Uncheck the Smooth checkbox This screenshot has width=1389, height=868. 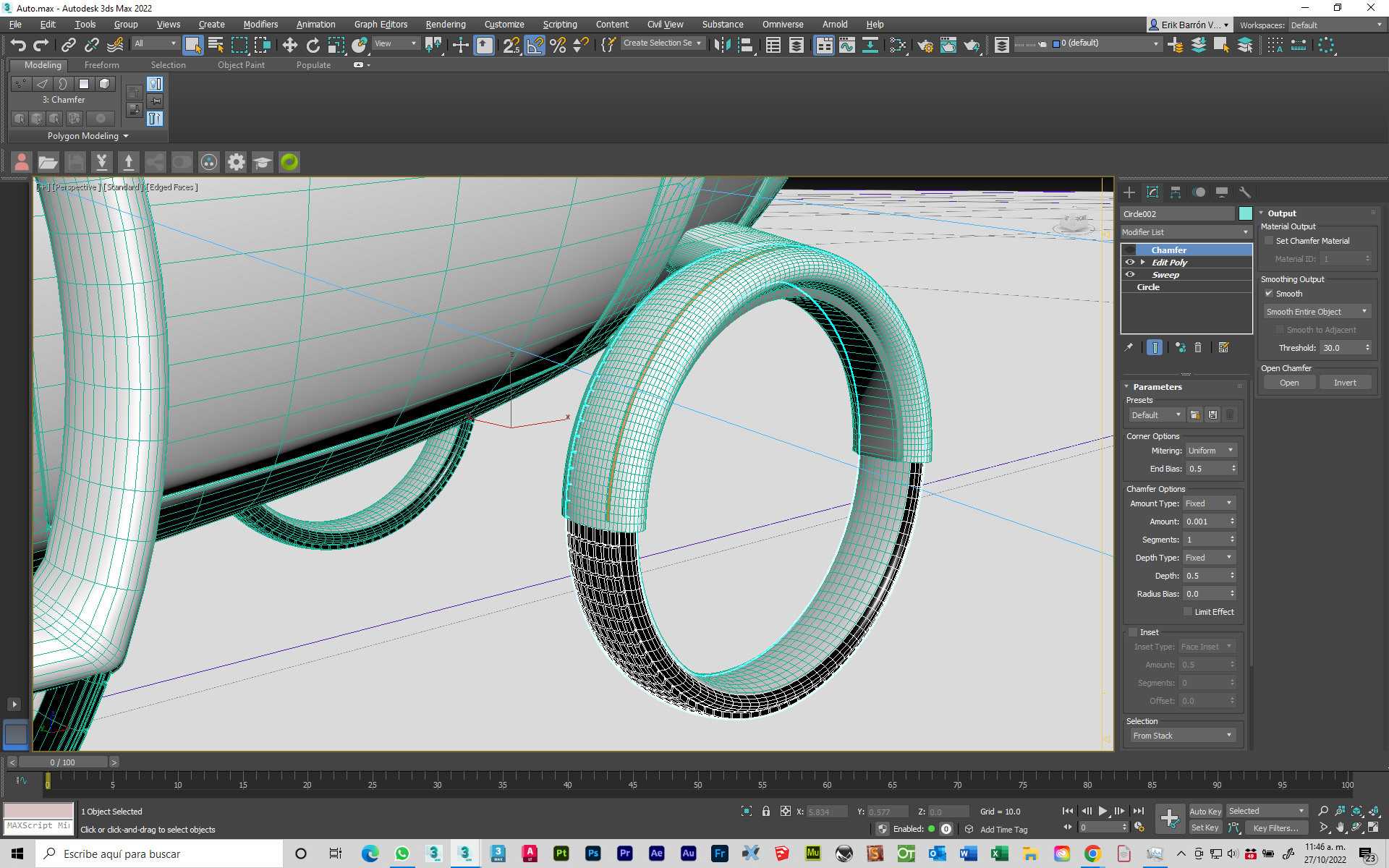pos(1268,294)
